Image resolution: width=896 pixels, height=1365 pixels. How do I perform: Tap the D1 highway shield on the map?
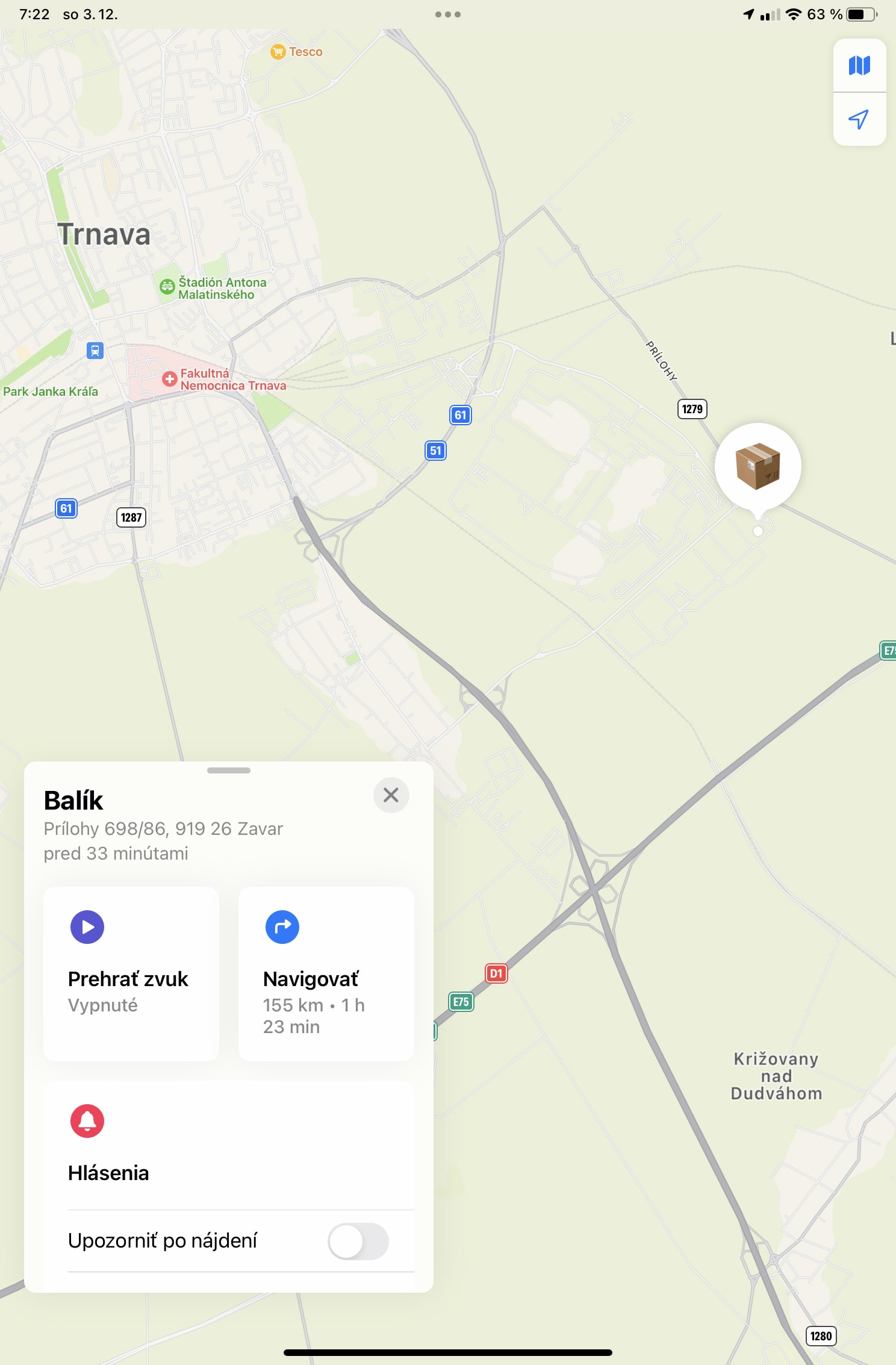[x=496, y=973]
